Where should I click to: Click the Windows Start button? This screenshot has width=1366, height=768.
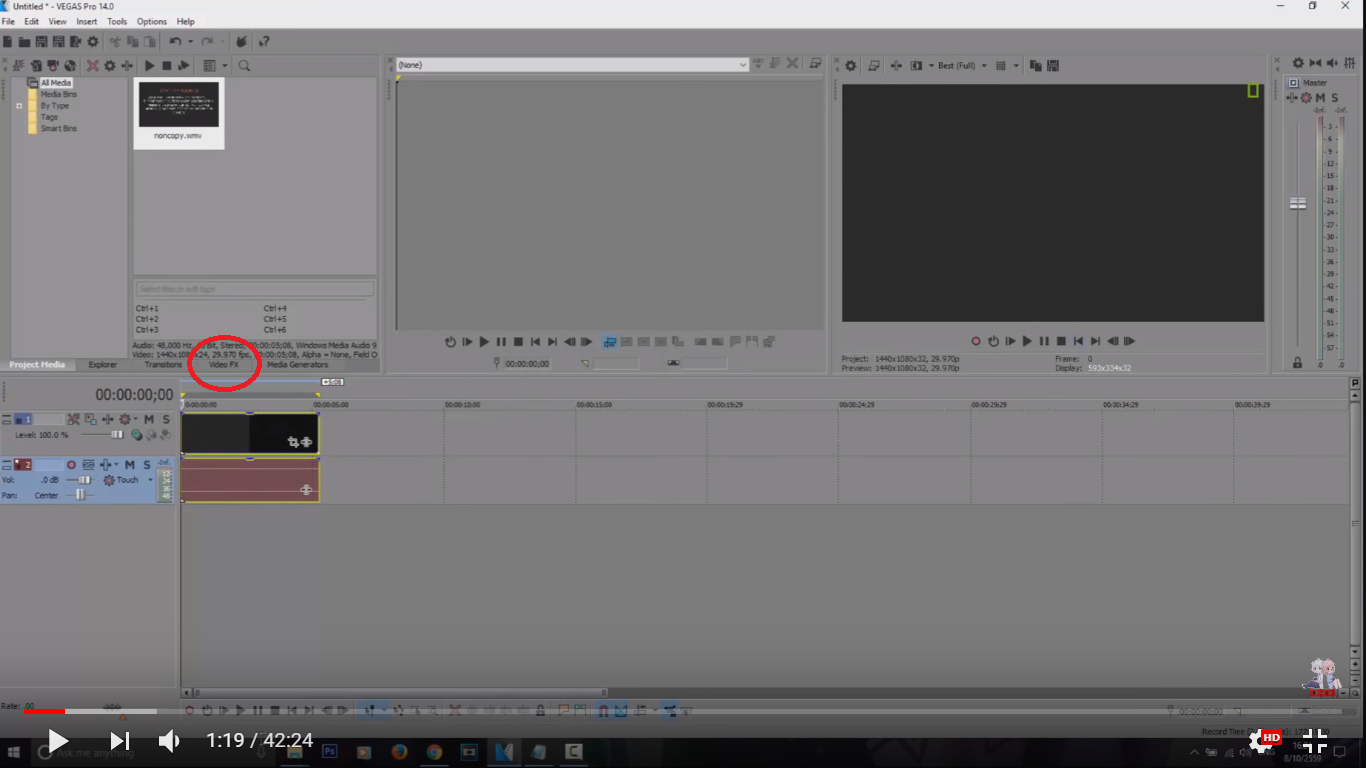(x=14, y=751)
